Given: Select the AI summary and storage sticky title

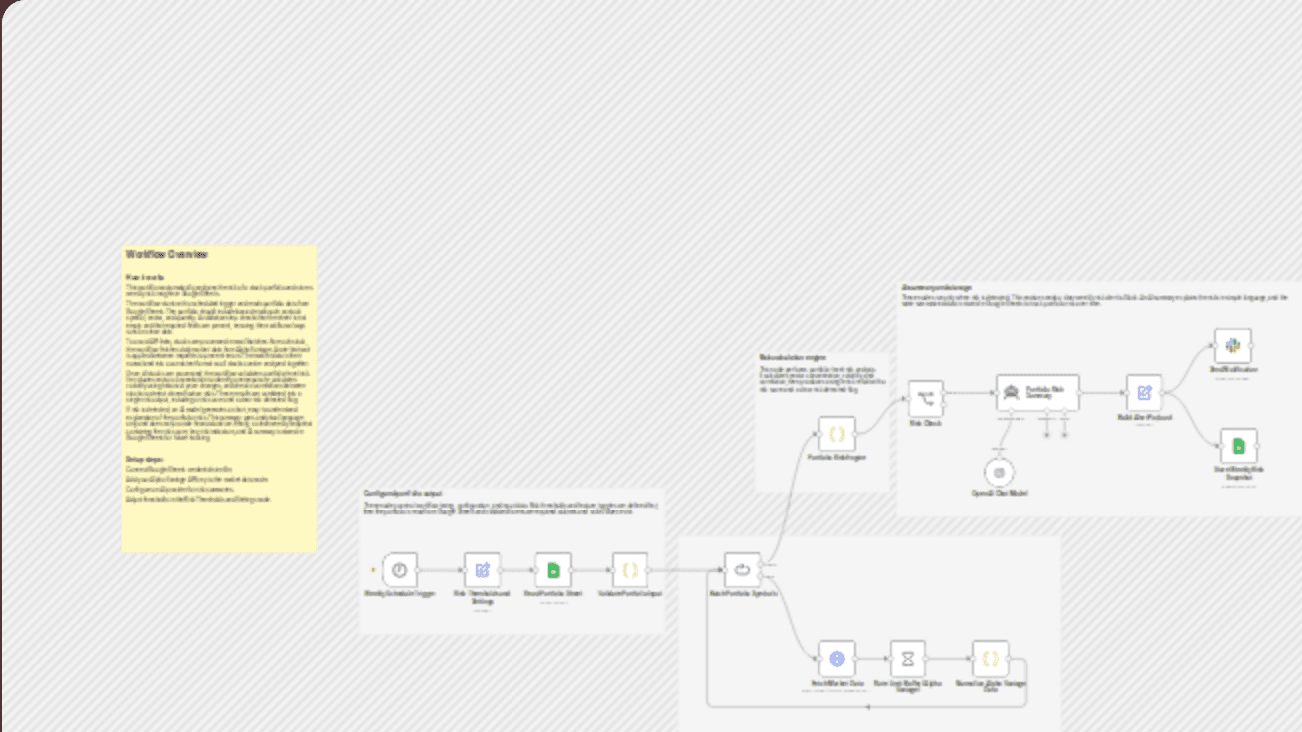Looking at the screenshot, I should [937, 288].
